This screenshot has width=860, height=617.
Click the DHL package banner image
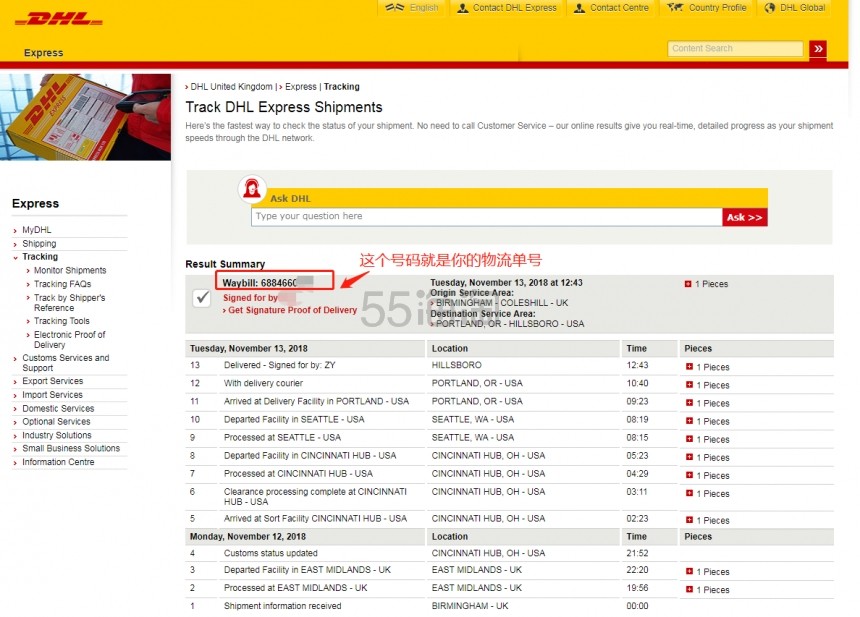pos(86,117)
